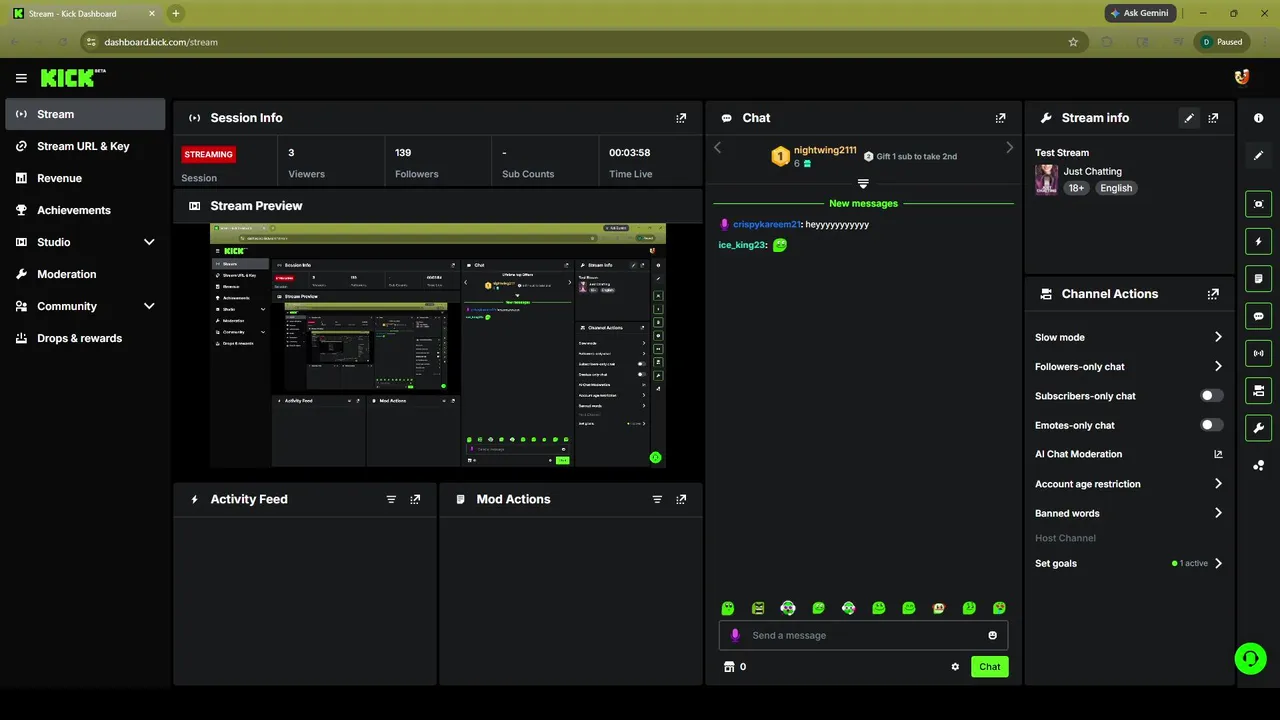Toggle the Channel Actions icon in right sidebar
Screen dimensions: 1280x720
(1259, 390)
